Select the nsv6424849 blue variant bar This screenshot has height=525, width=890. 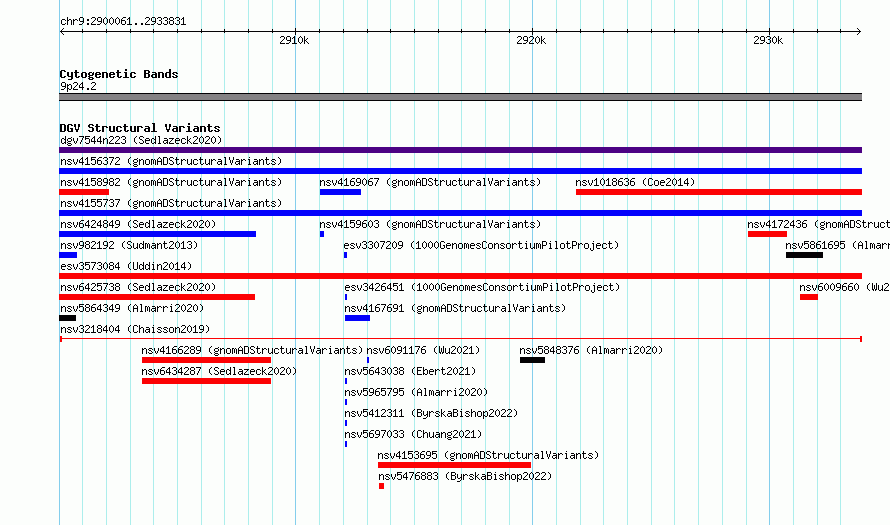[157, 234]
